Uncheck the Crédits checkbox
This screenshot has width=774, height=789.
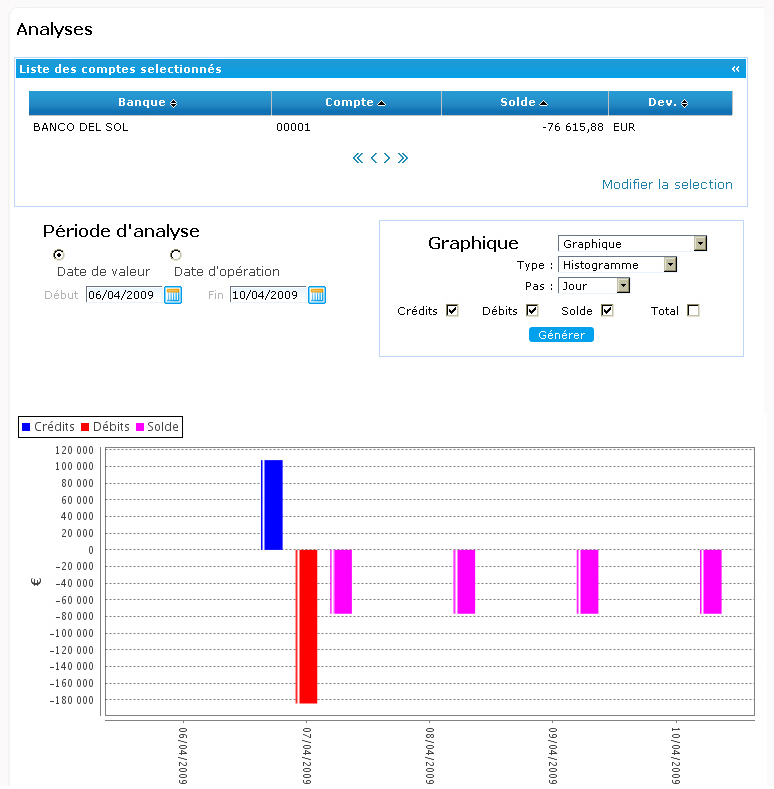[x=452, y=310]
